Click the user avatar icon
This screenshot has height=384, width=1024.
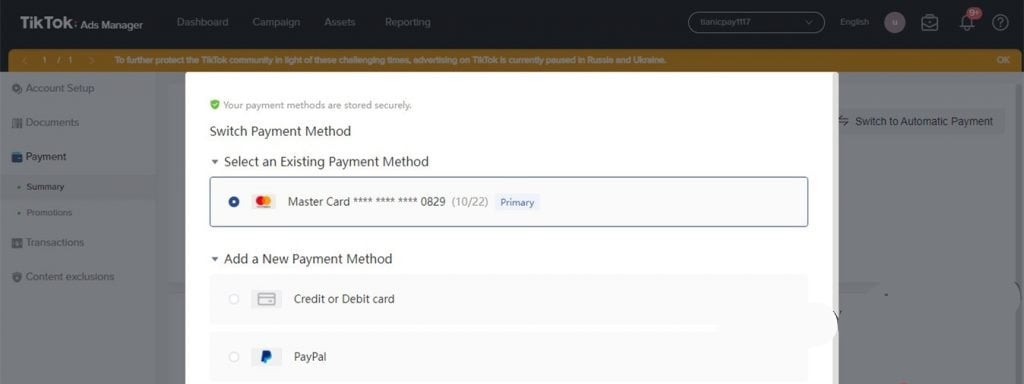(895, 22)
